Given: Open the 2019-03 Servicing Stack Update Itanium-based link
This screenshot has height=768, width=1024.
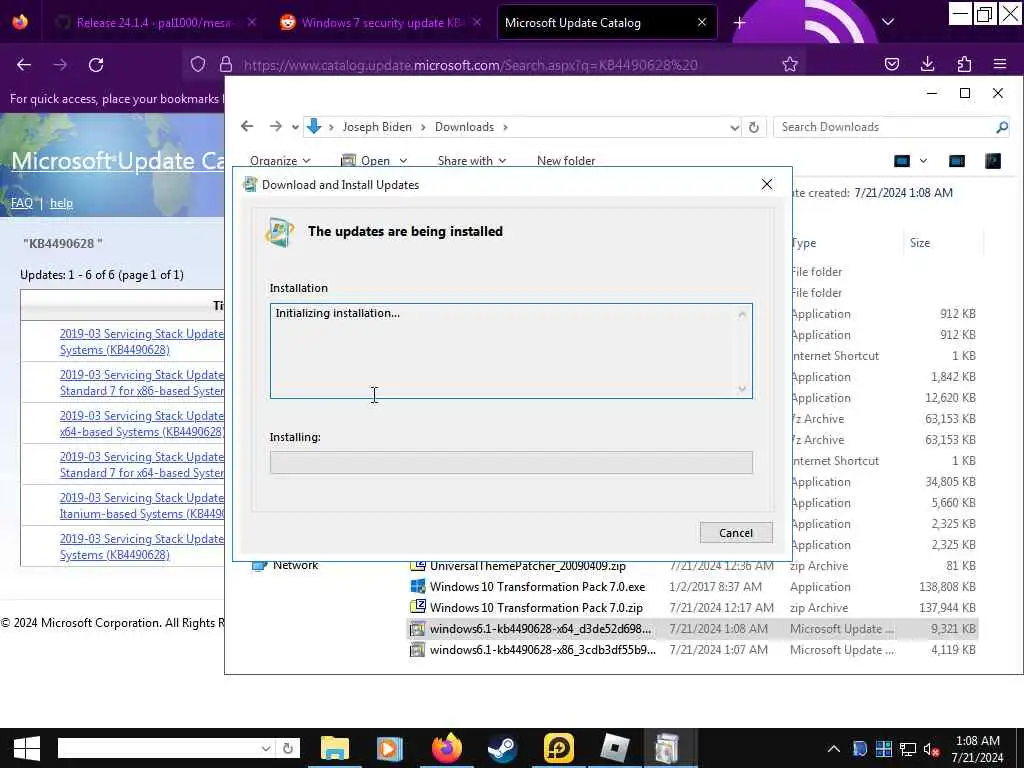Looking at the screenshot, I should coord(142,505).
